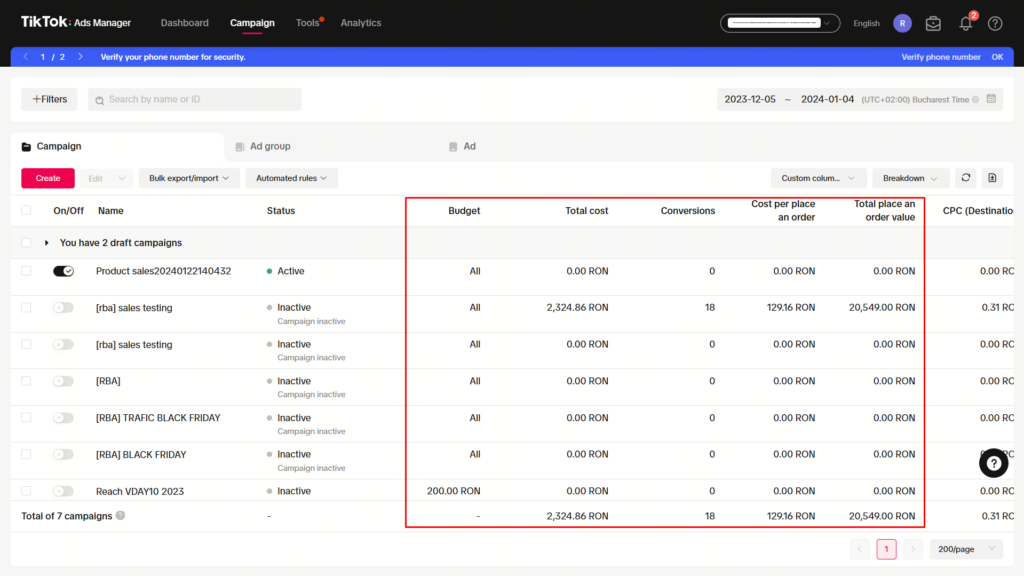Click the red Create button
1024x576 pixels.
point(48,178)
